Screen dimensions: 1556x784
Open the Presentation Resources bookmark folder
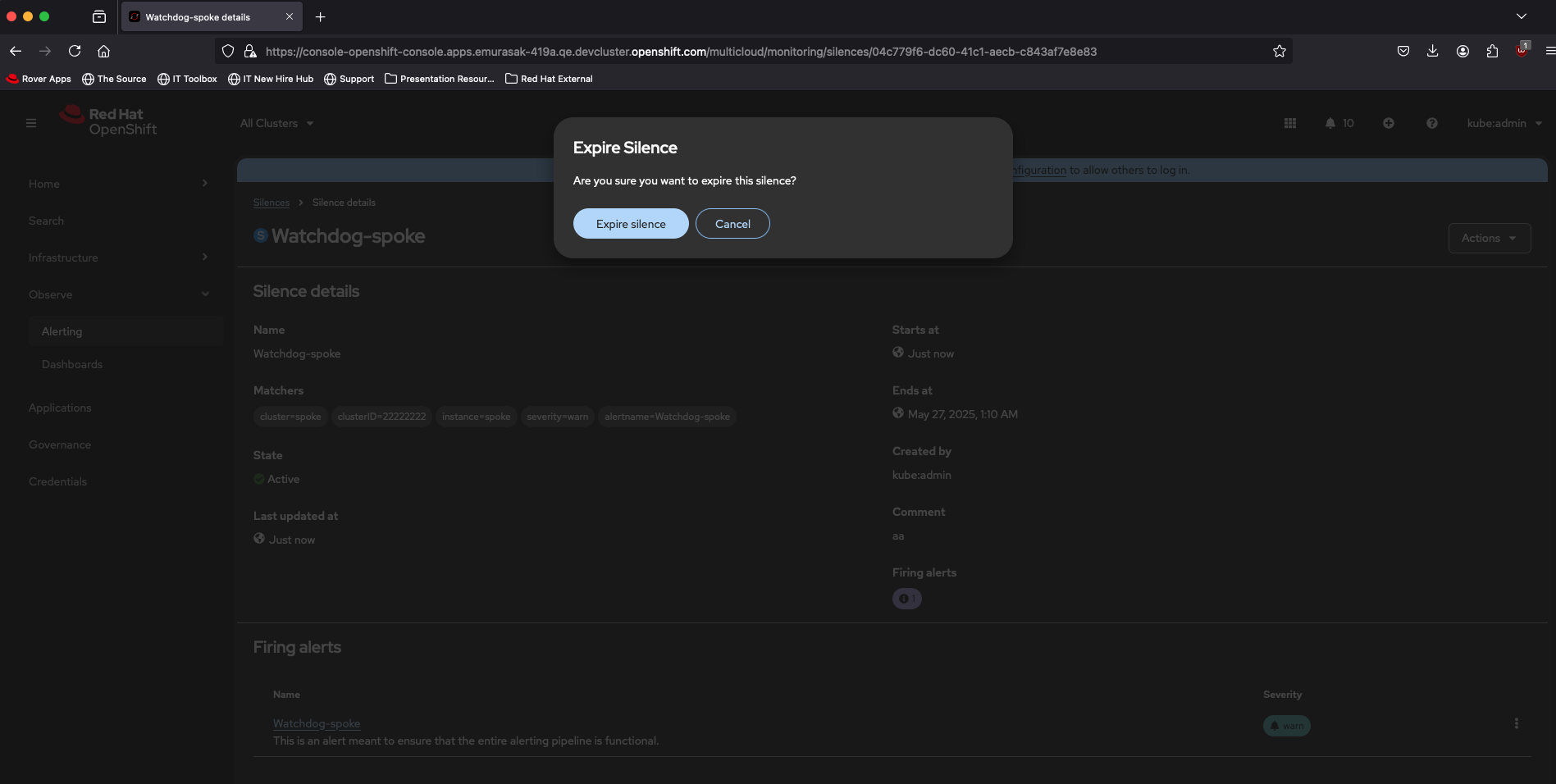(x=440, y=79)
